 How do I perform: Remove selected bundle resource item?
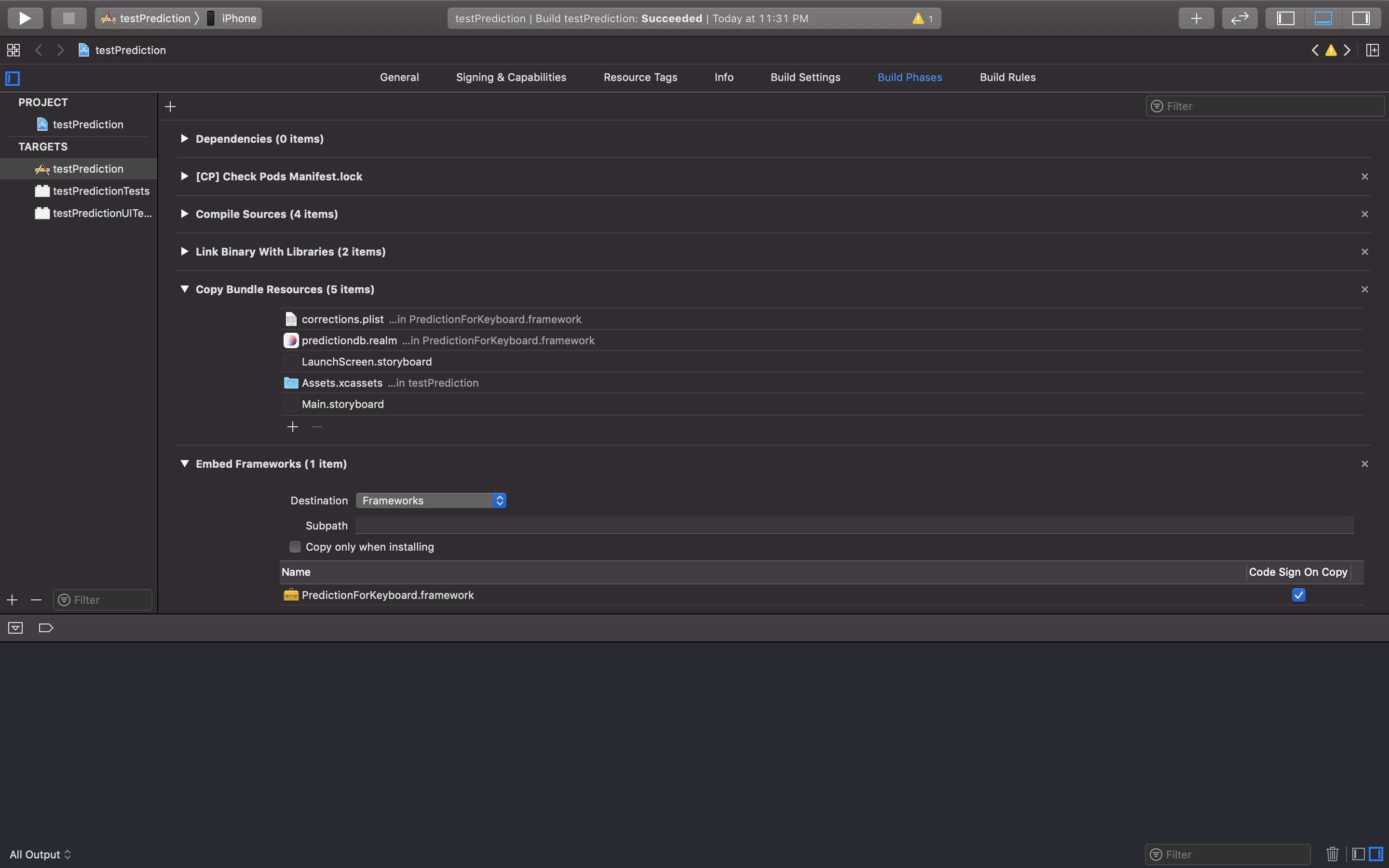[316, 427]
